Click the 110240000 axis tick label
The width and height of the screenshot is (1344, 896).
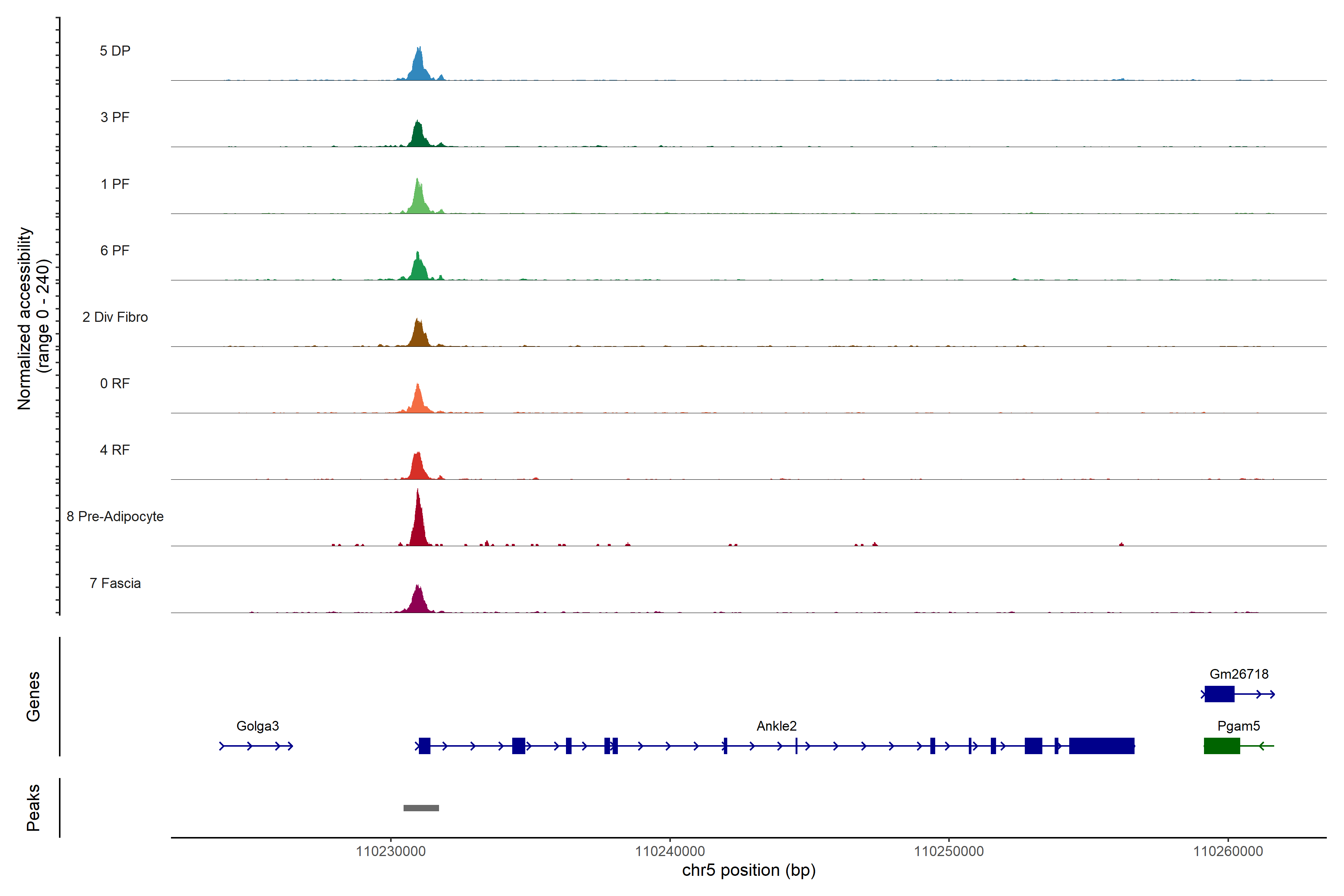coord(670,852)
